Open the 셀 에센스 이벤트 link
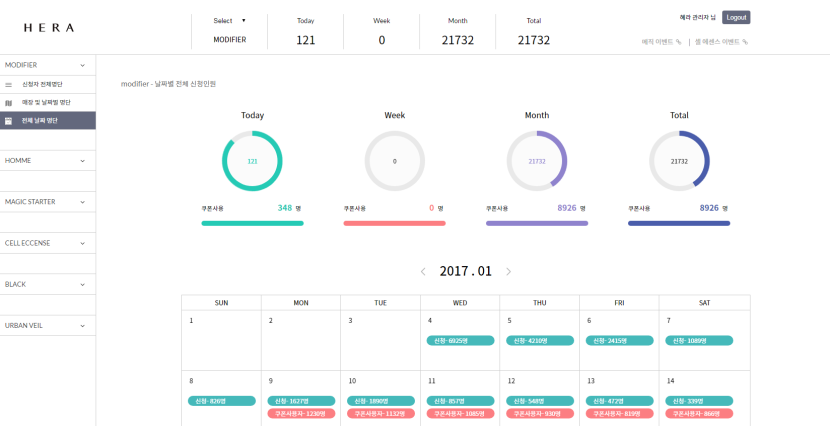830x426 pixels. tap(717, 42)
